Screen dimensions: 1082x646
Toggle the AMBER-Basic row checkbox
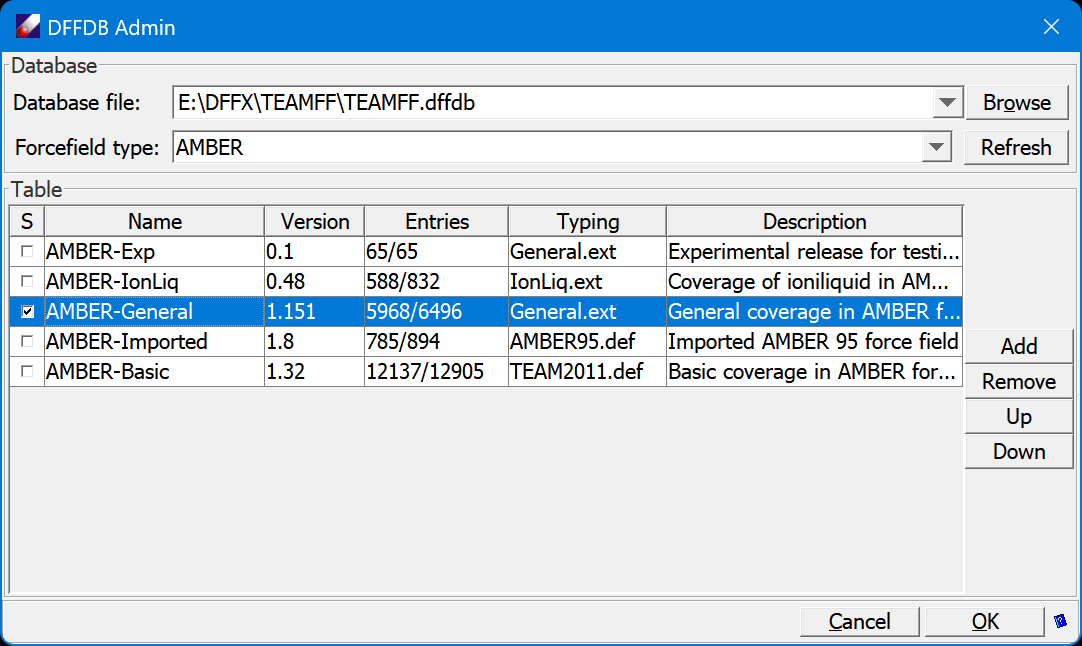click(x=27, y=372)
